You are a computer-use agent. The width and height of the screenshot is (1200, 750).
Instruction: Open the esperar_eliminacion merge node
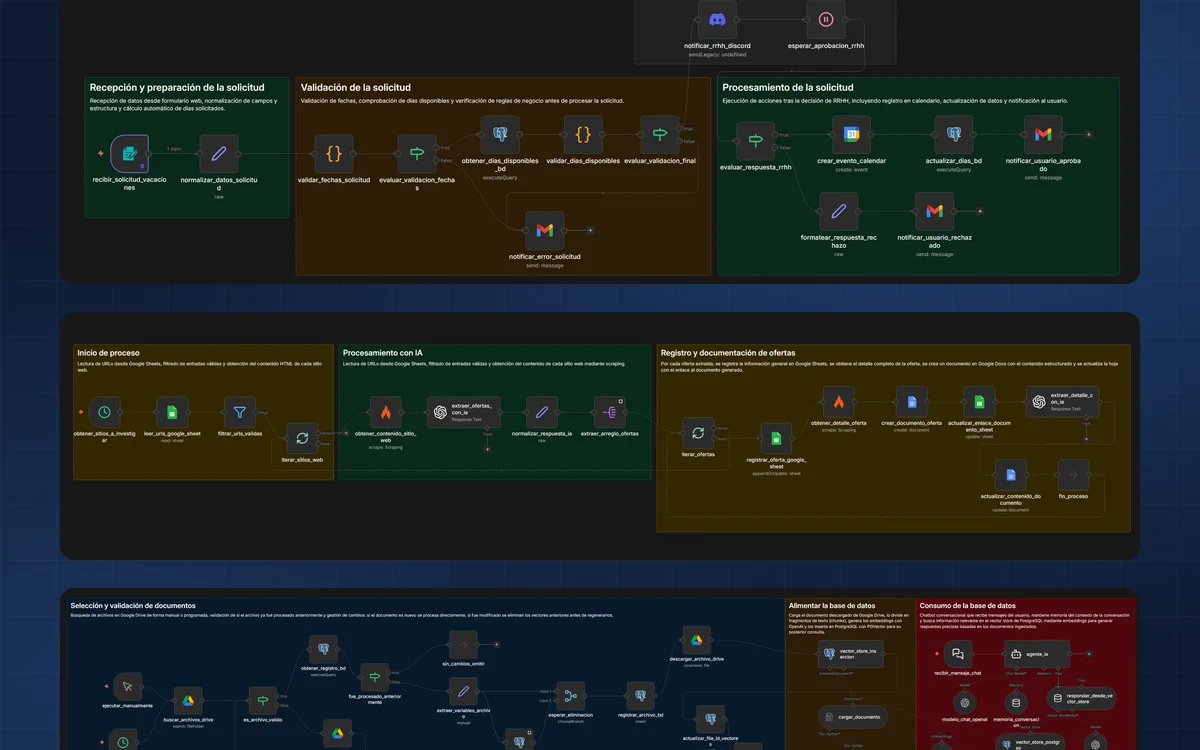570,697
